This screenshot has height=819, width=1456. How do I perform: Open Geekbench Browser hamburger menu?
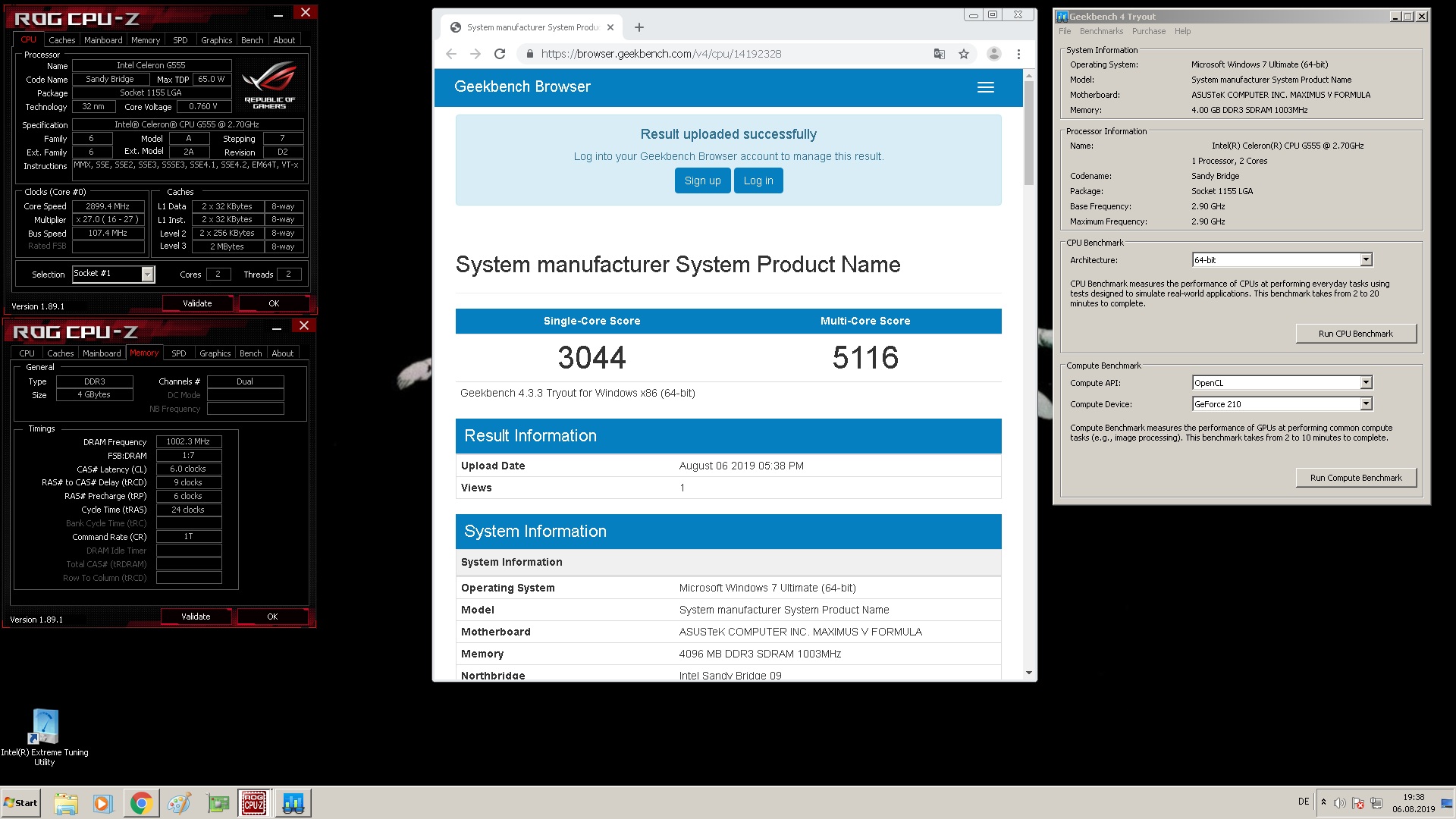tap(986, 87)
